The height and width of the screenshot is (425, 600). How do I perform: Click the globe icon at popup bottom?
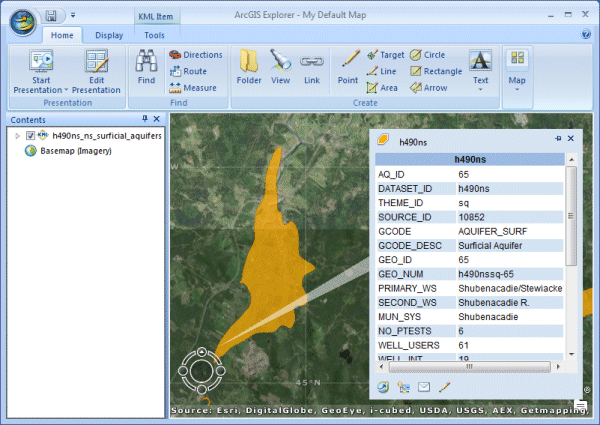tap(383, 387)
